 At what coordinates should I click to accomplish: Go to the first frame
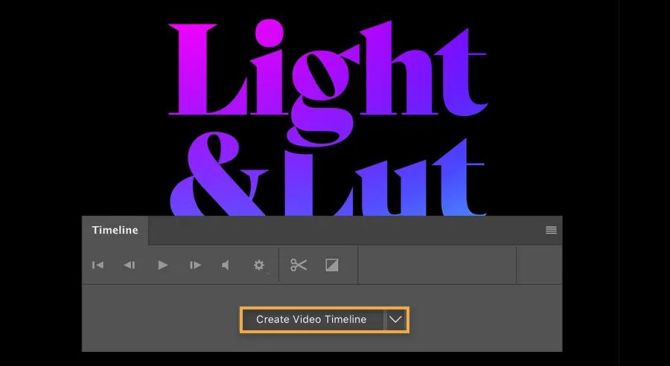(98, 265)
